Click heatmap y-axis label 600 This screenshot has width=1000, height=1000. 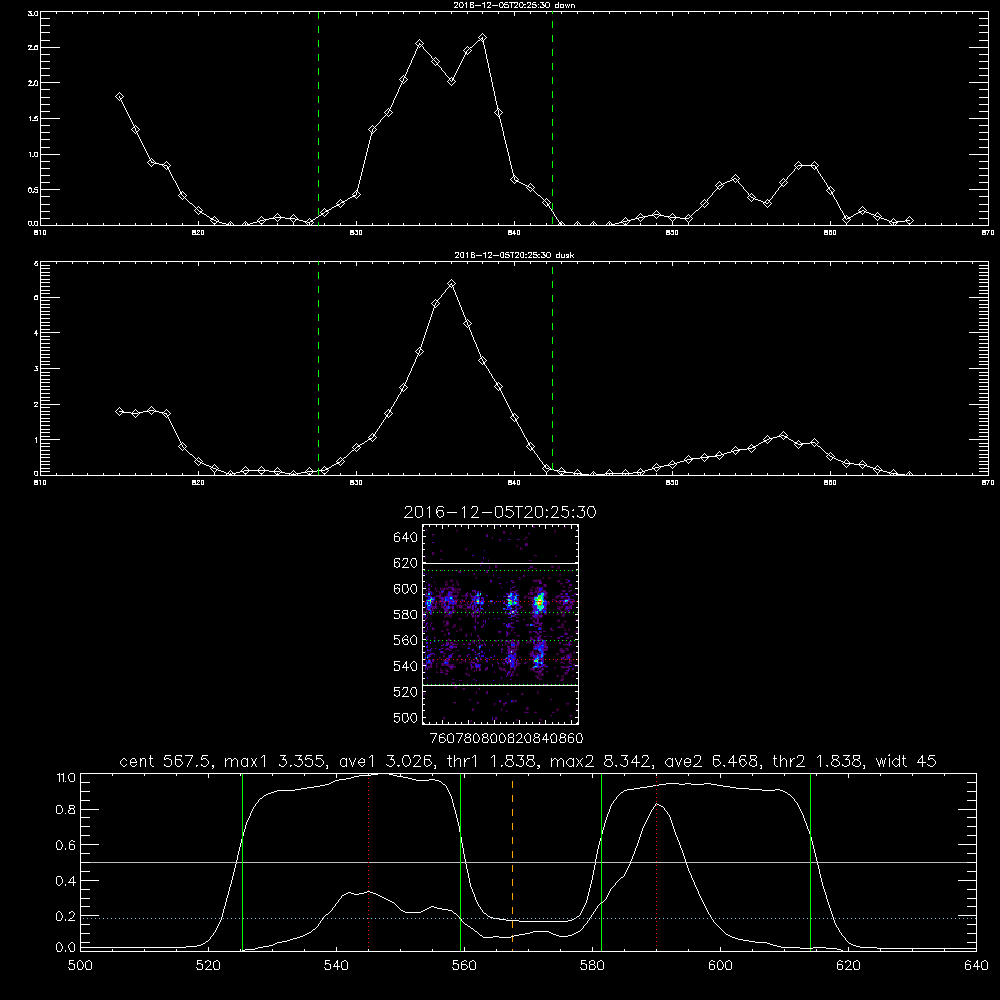coord(406,589)
